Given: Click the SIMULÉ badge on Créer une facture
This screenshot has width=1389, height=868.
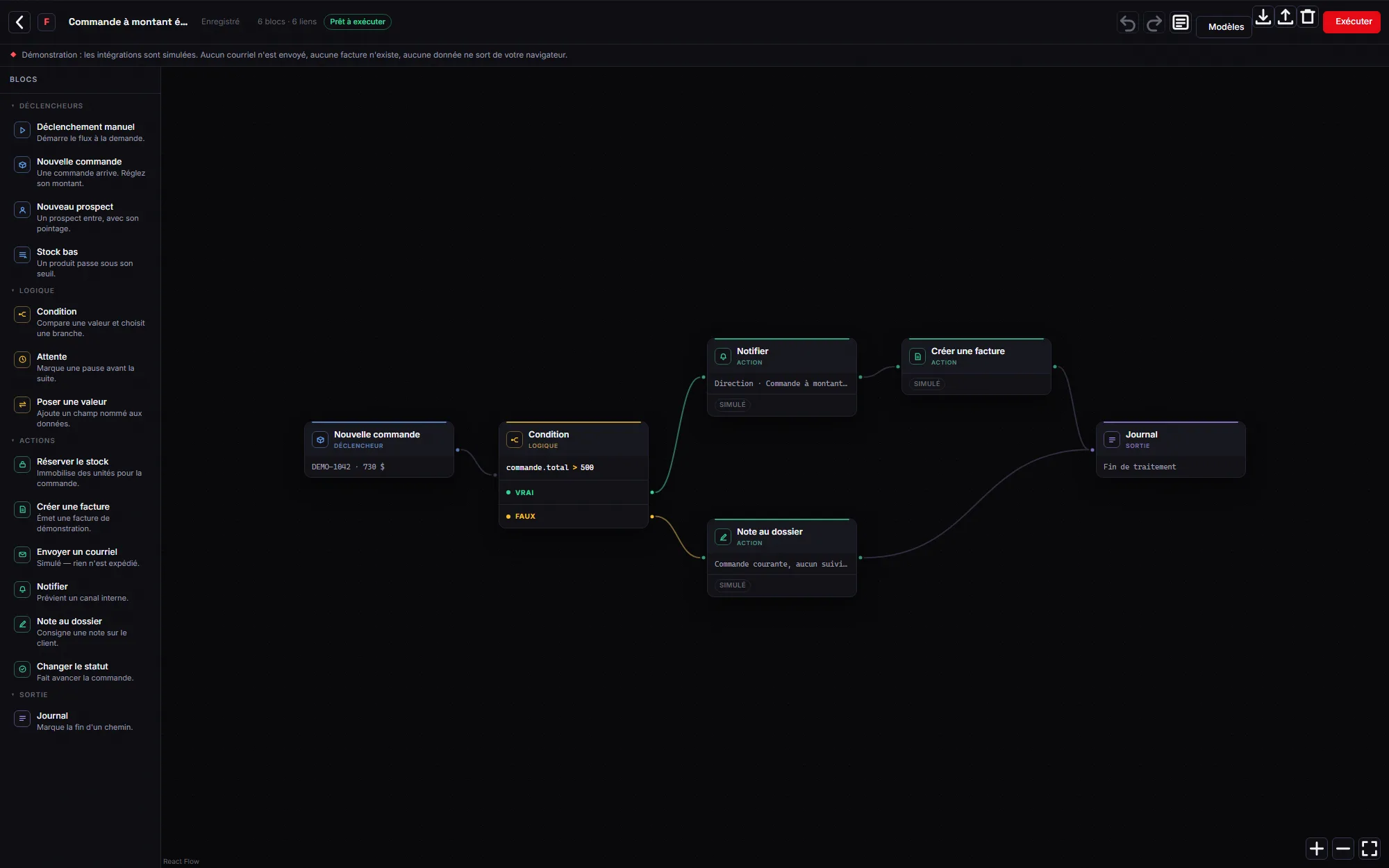Looking at the screenshot, I should coord(926,384).
